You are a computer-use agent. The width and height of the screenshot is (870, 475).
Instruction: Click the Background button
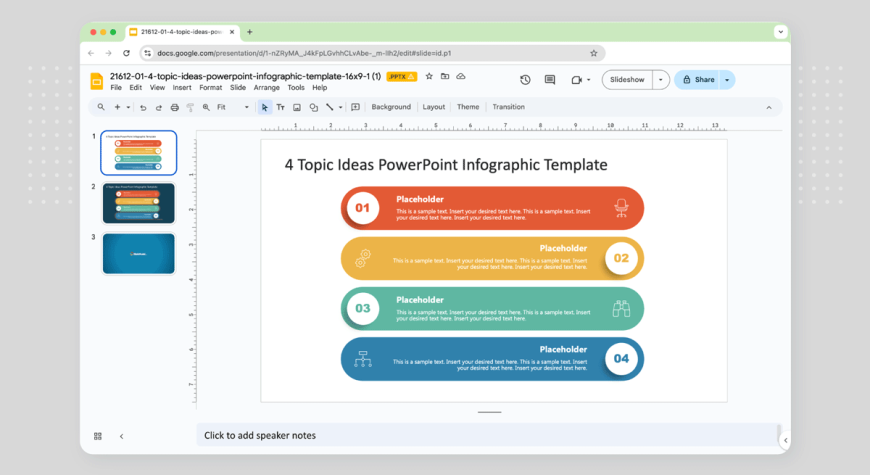tap(391, 107)
